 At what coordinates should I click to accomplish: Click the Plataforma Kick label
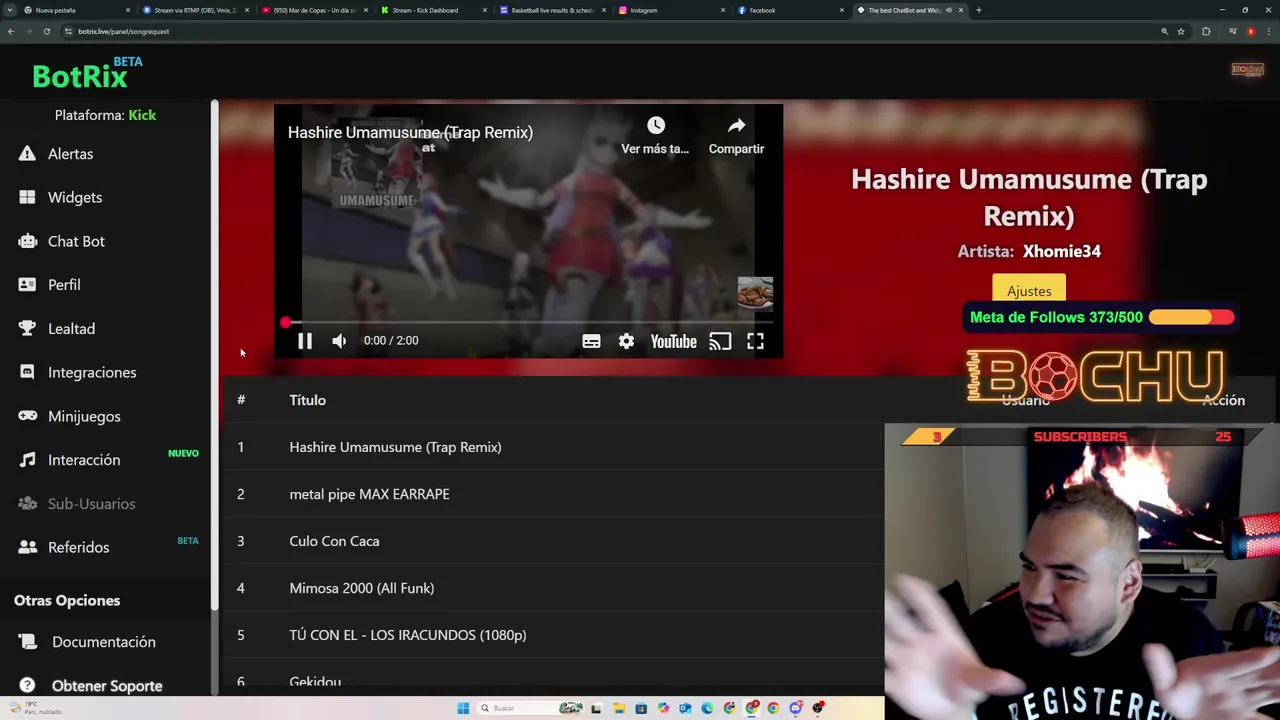pos(105,115)
